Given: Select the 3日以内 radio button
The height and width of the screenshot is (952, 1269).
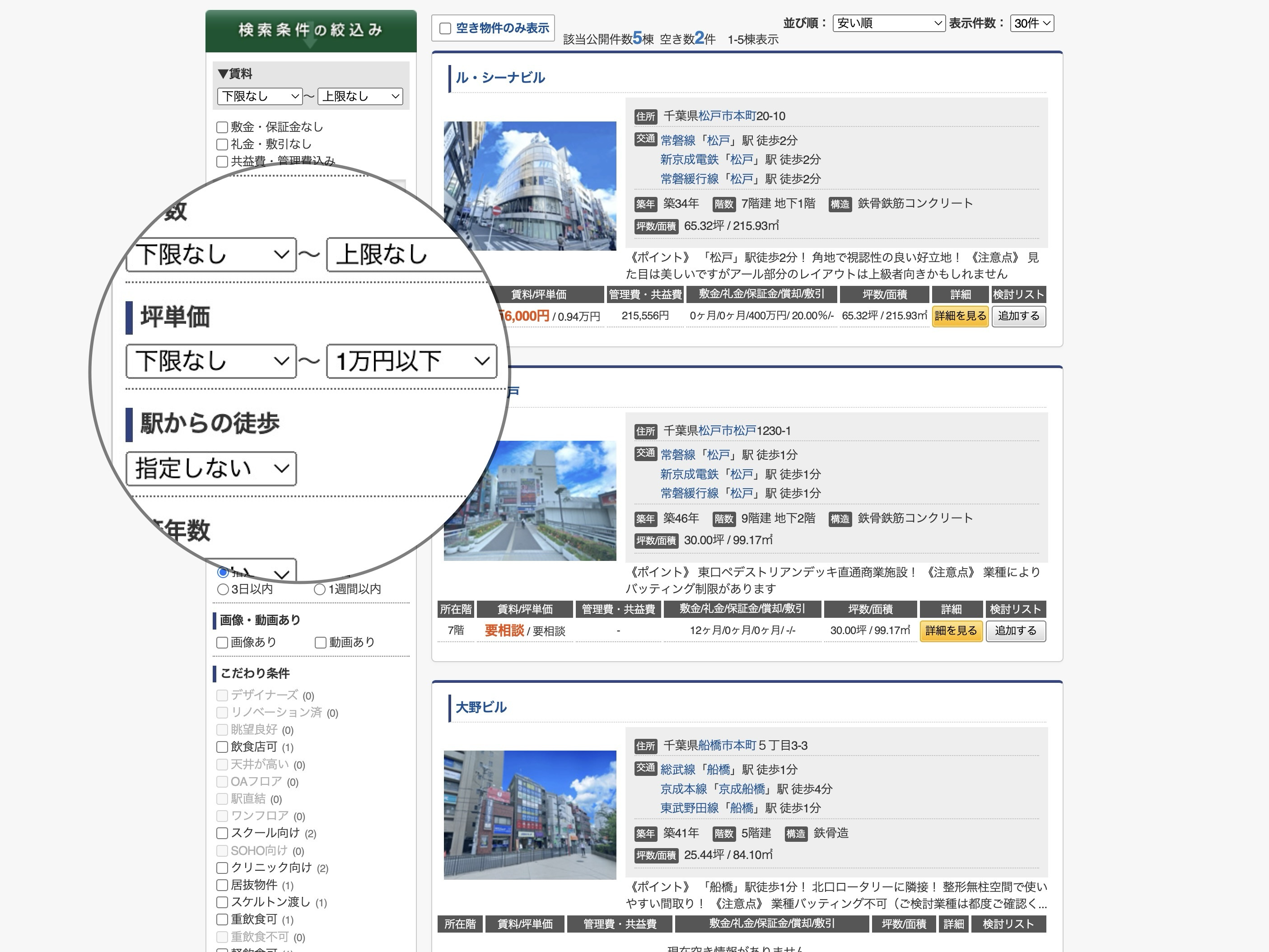Looking at the screenshot, I should 223,589.
